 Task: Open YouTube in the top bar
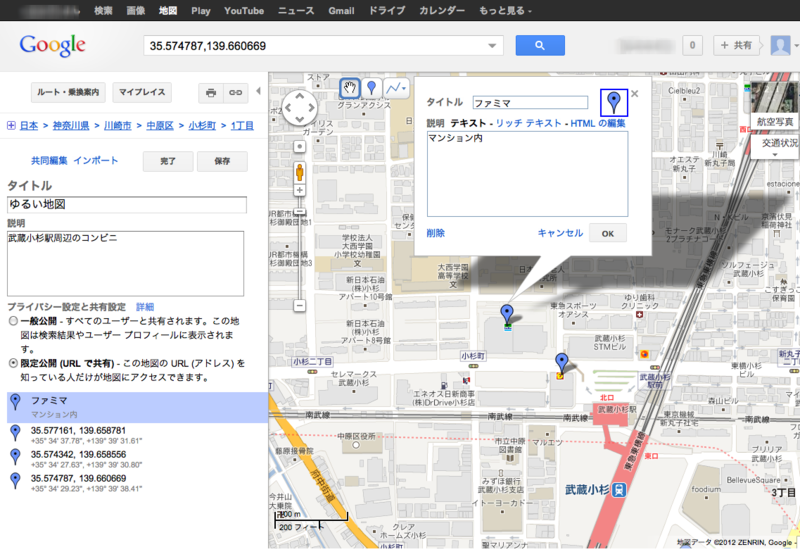click(x=244, y=11)
